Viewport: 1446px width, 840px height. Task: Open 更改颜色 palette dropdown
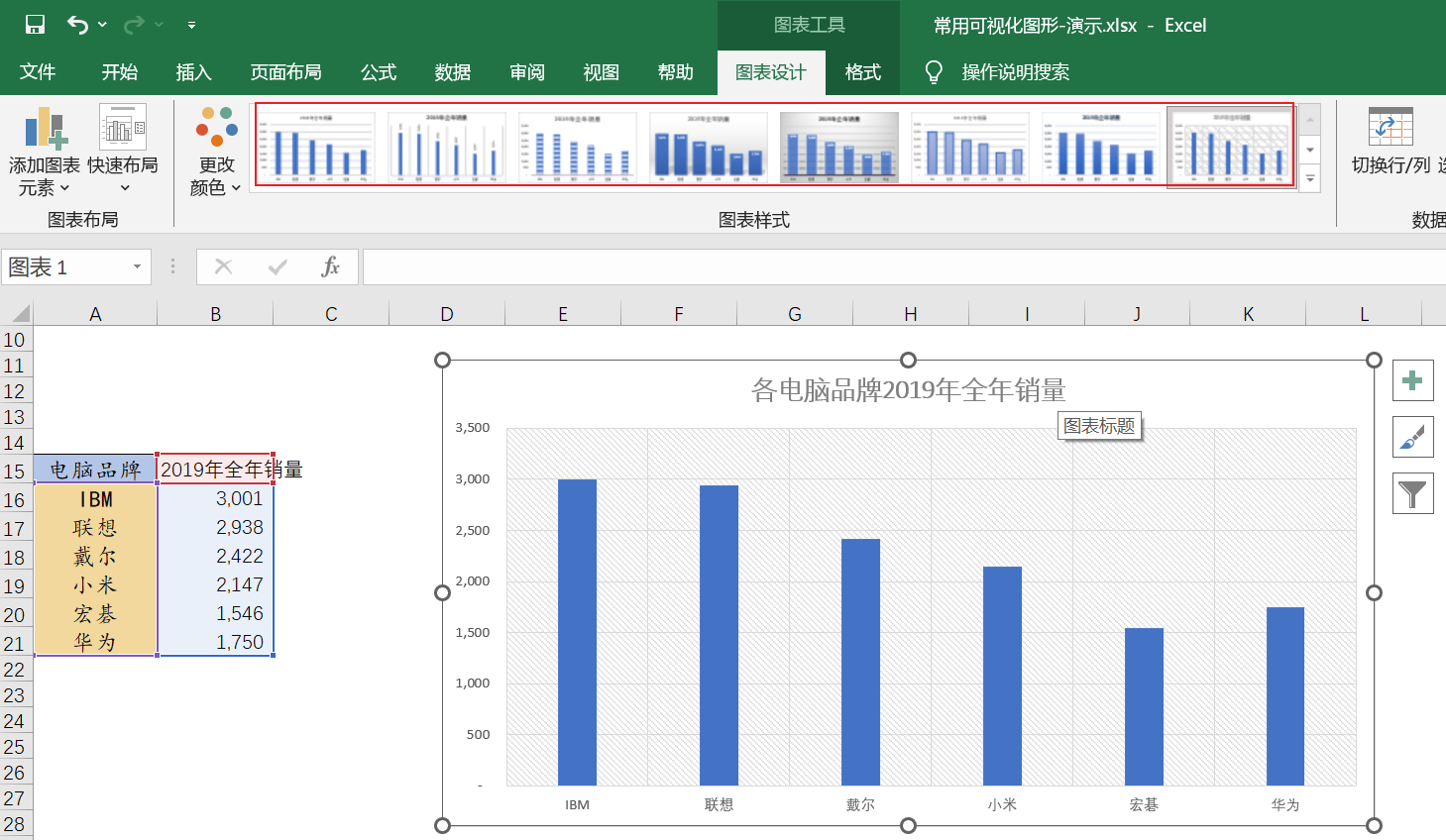216,152
